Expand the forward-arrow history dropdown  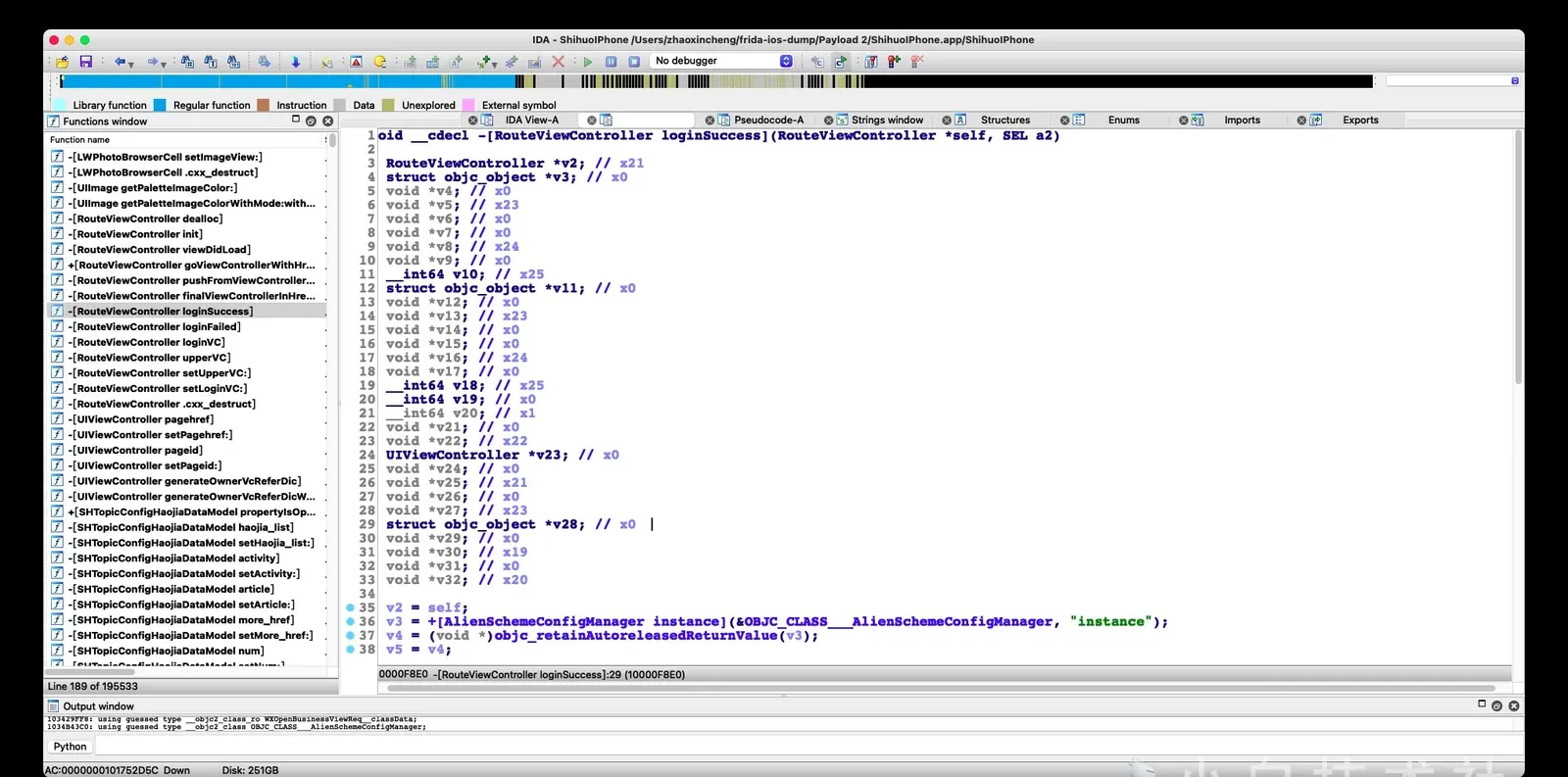coord(164,63)
